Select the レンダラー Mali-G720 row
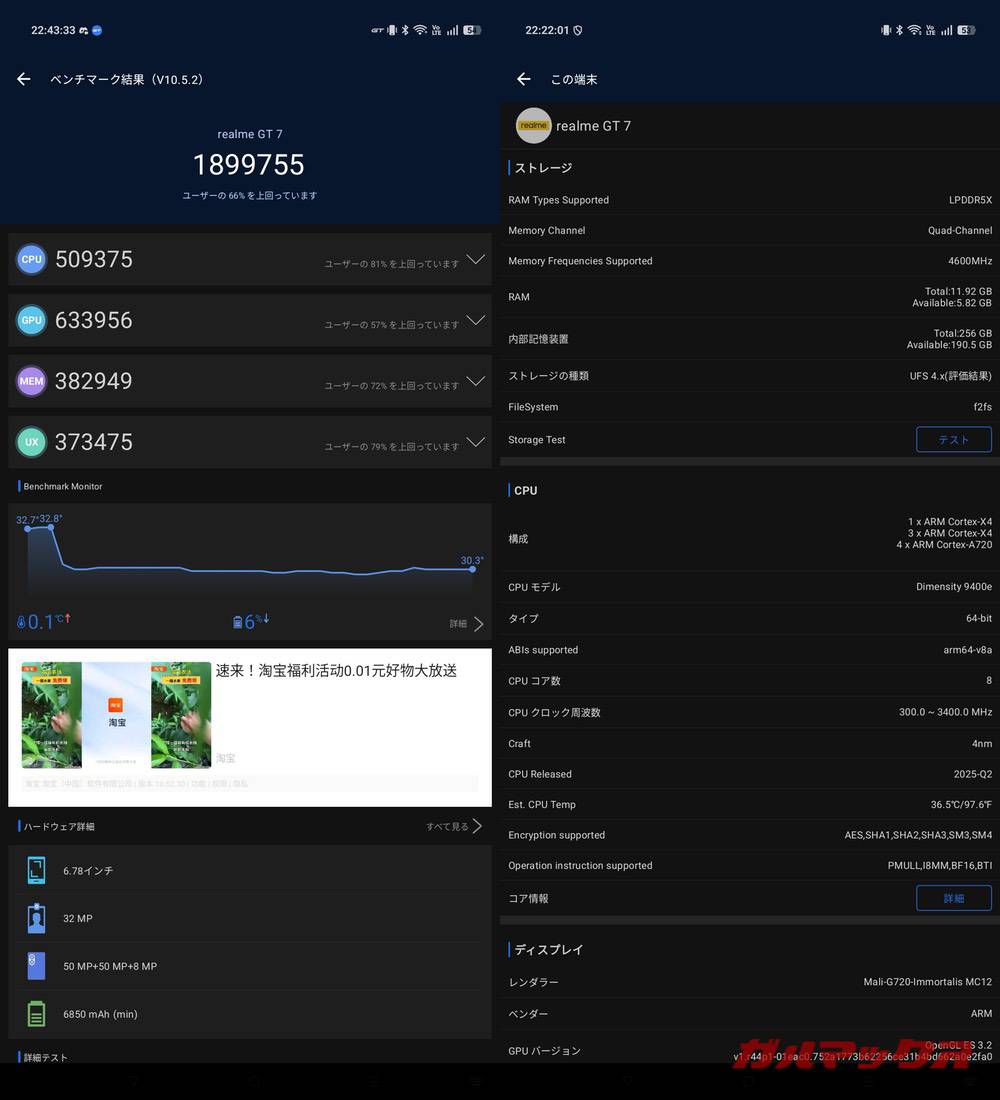This screenshot has width=1000, height=1100. pos(749,982)
